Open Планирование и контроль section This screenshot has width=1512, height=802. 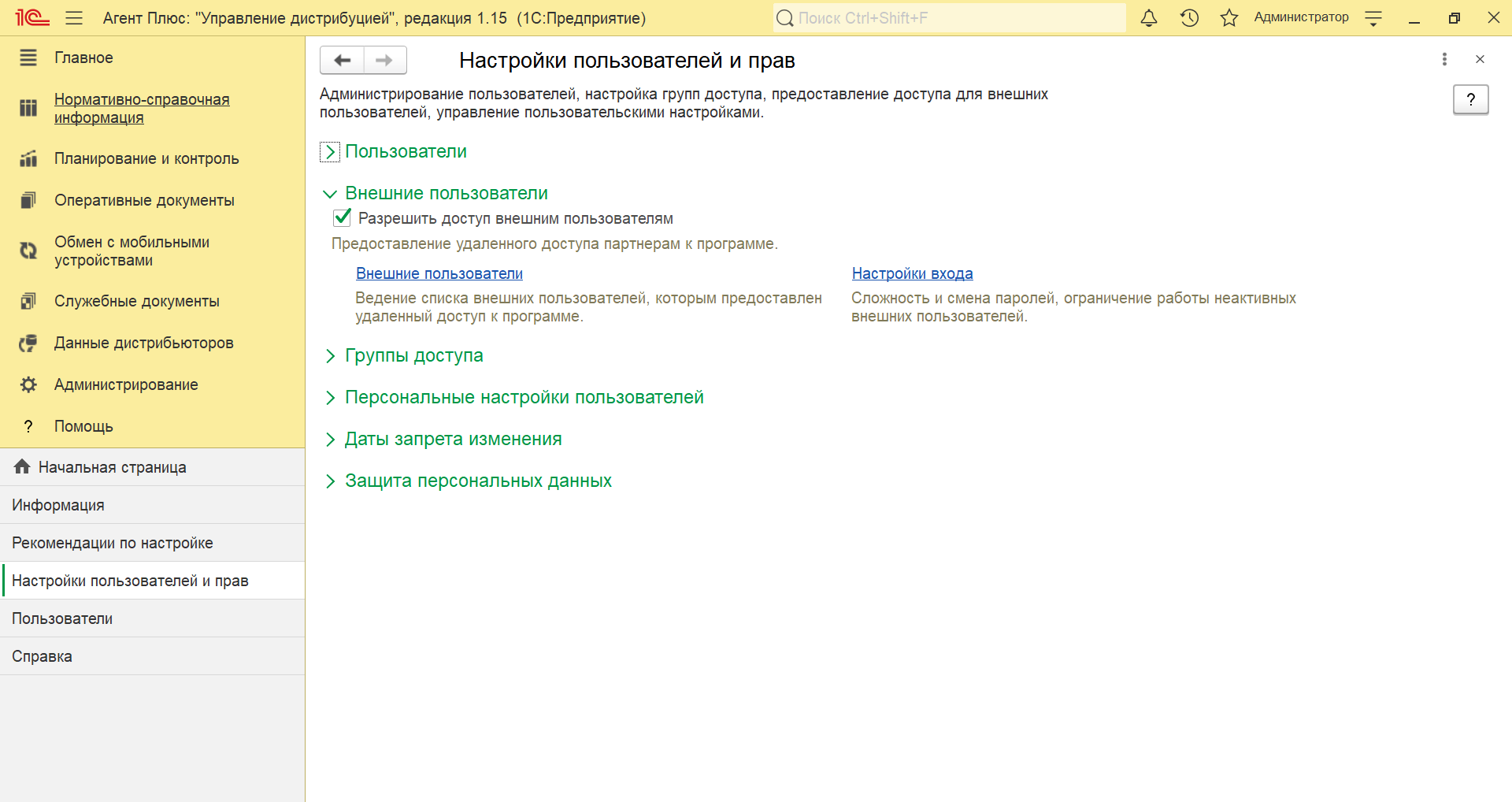[x=152, y=158]
